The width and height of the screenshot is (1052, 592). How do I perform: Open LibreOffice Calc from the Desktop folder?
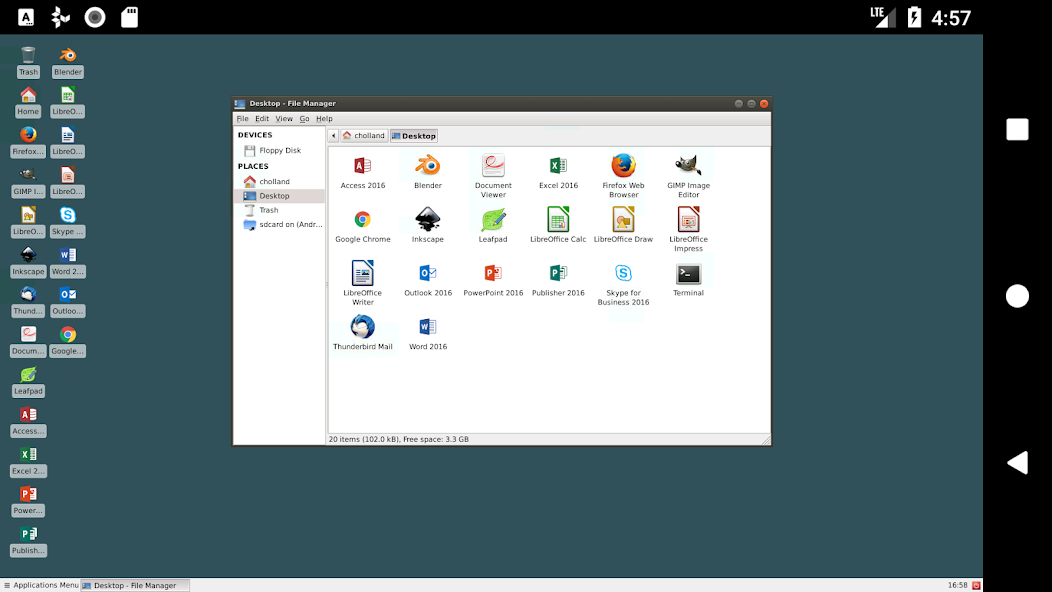558,222
